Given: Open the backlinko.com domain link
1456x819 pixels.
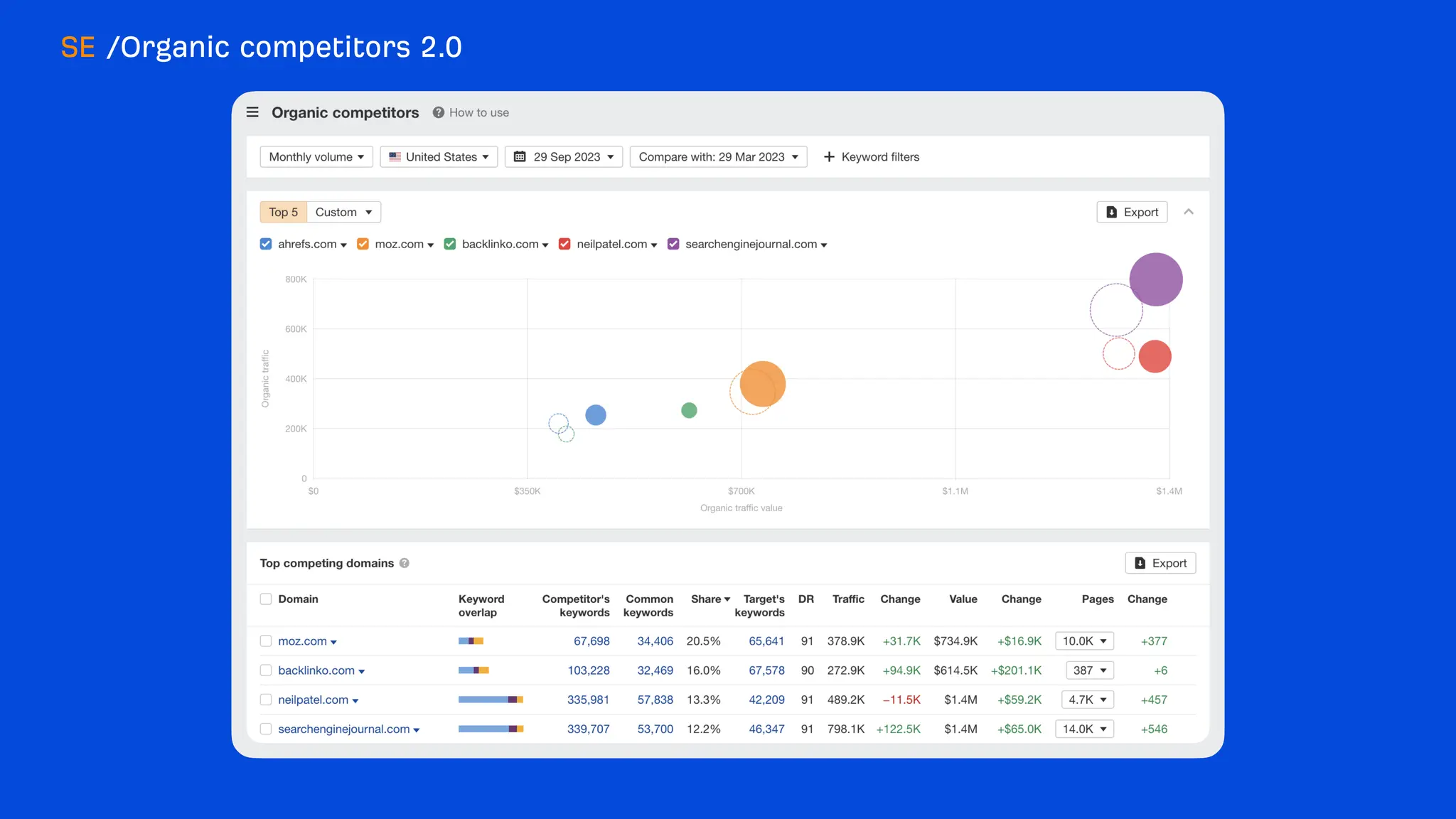Looking at the screenshot, I should 316,670.
